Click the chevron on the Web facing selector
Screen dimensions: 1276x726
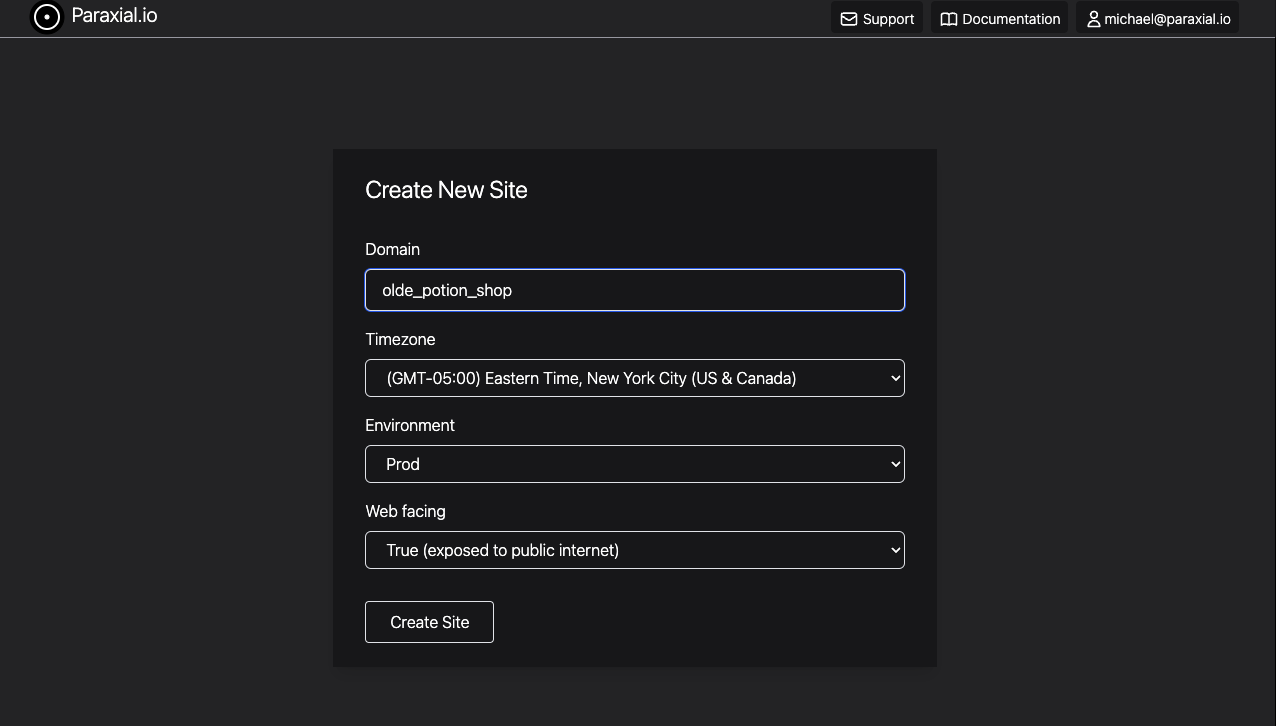click(895, 550)
